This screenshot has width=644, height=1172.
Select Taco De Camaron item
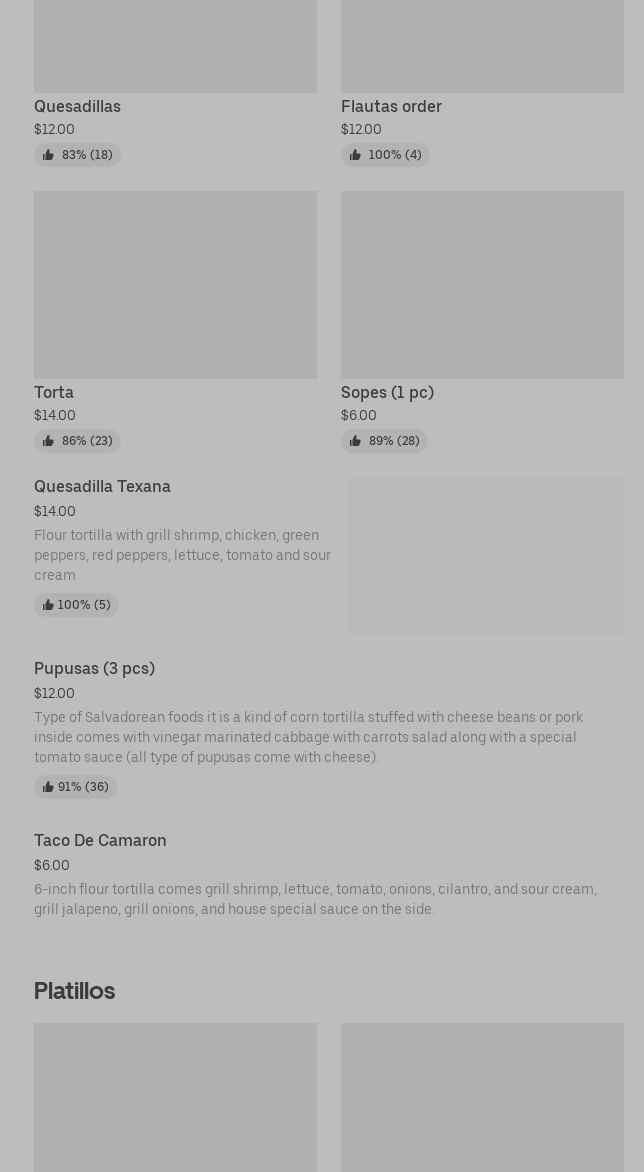tap(100, 841)
